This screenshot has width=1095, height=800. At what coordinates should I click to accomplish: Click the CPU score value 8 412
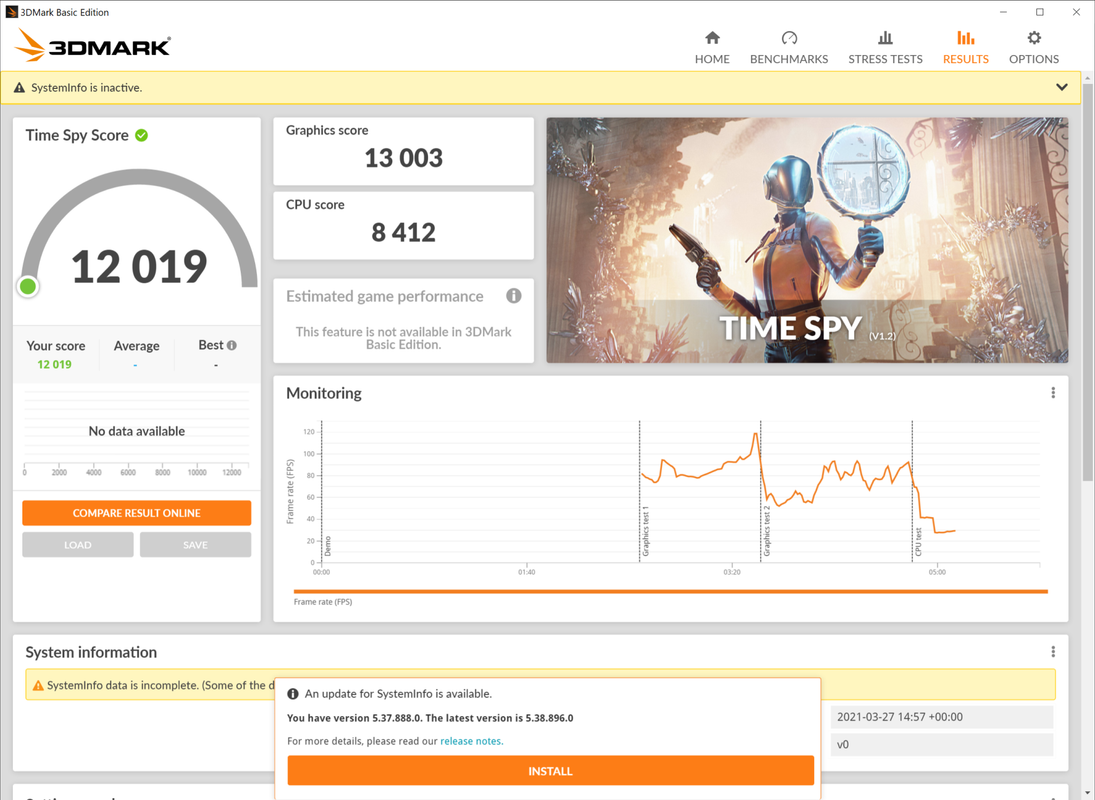click(404, 232)
